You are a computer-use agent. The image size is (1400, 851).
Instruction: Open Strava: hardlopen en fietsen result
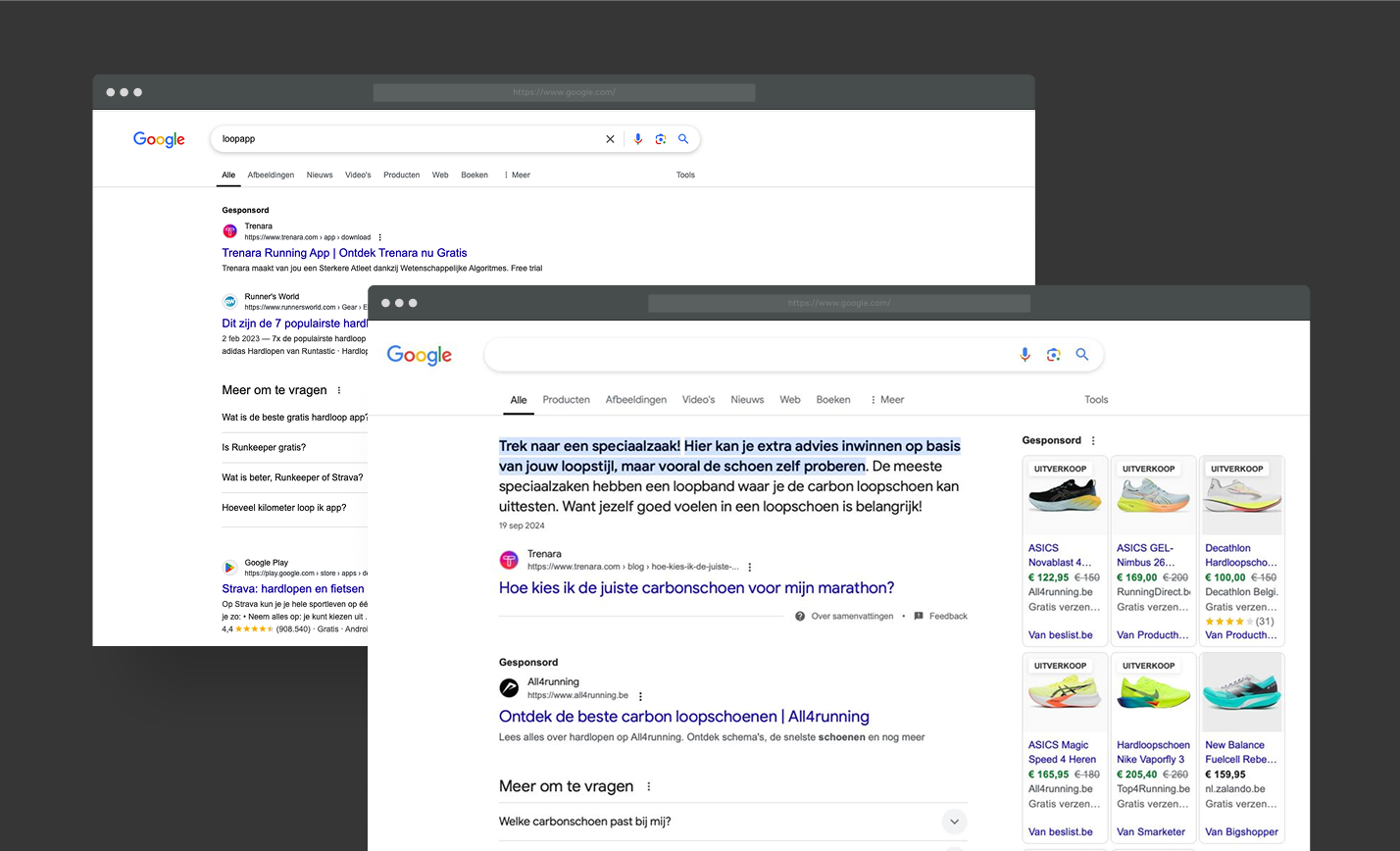[293, 589]
